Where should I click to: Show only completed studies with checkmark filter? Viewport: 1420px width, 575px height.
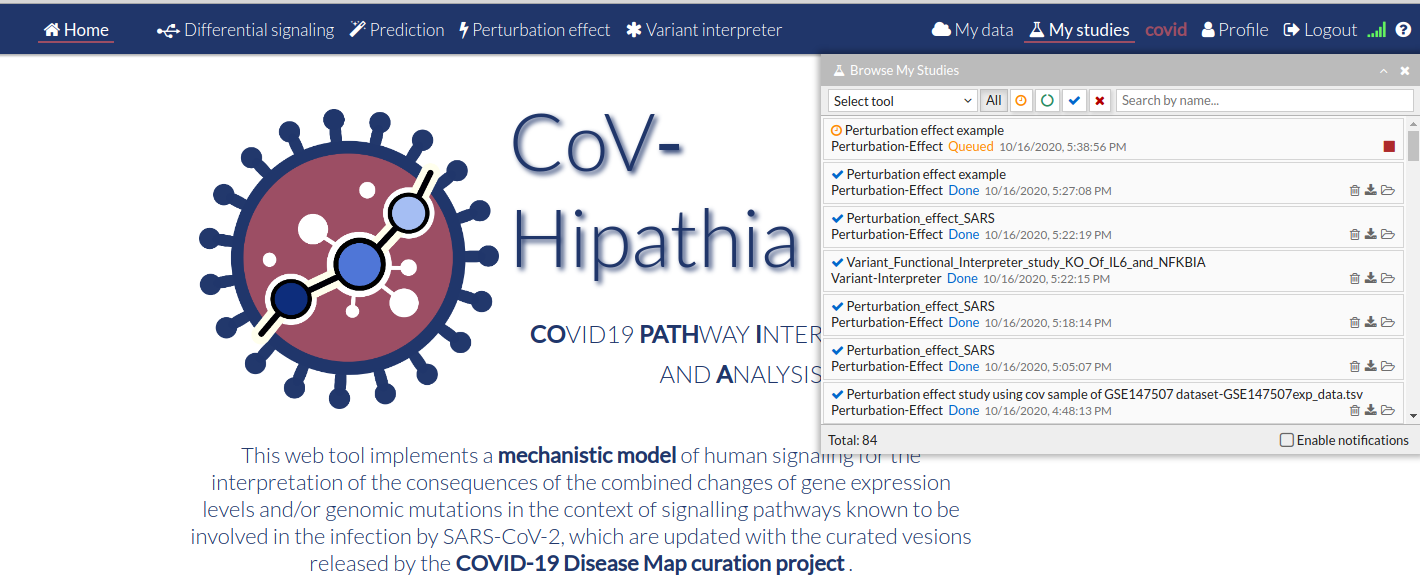pyautogui.click(x=1074, y=100)
